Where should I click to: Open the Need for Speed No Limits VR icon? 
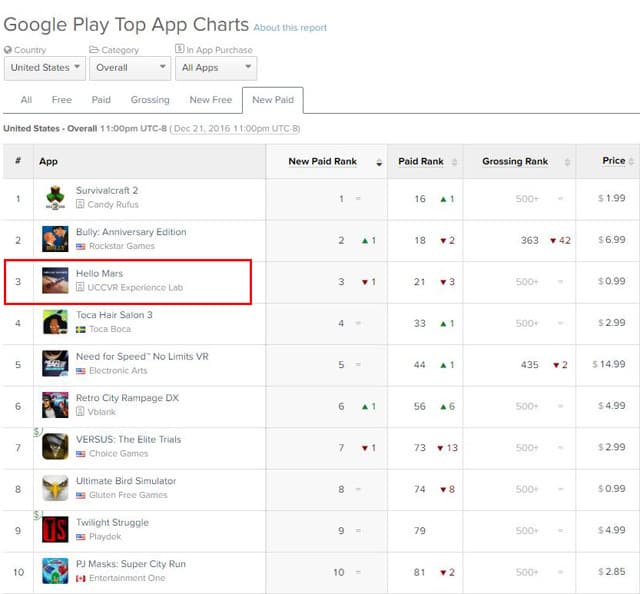(55, 364)
